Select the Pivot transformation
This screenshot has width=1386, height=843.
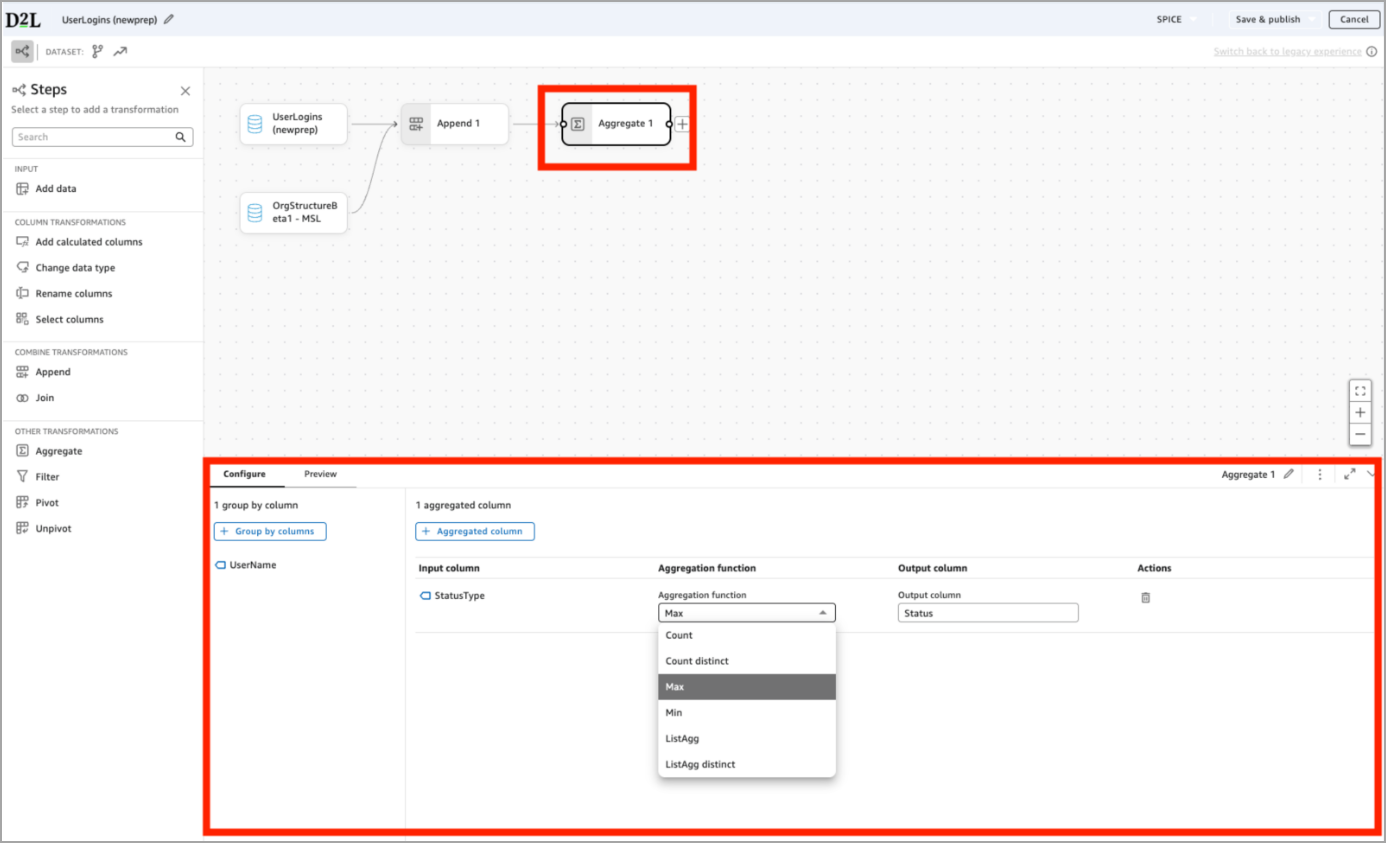click(x=47, y=502)
